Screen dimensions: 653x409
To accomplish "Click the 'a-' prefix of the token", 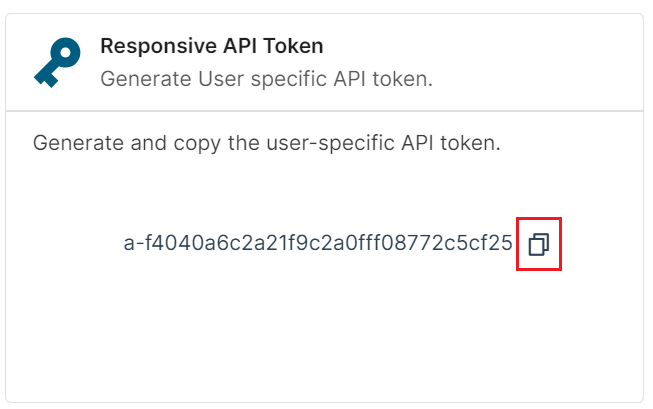I will [134, 243].
